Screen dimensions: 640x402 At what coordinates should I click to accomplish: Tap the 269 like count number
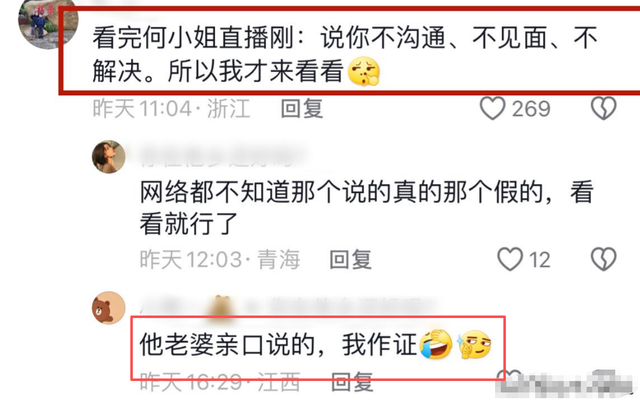coord(531,109)
